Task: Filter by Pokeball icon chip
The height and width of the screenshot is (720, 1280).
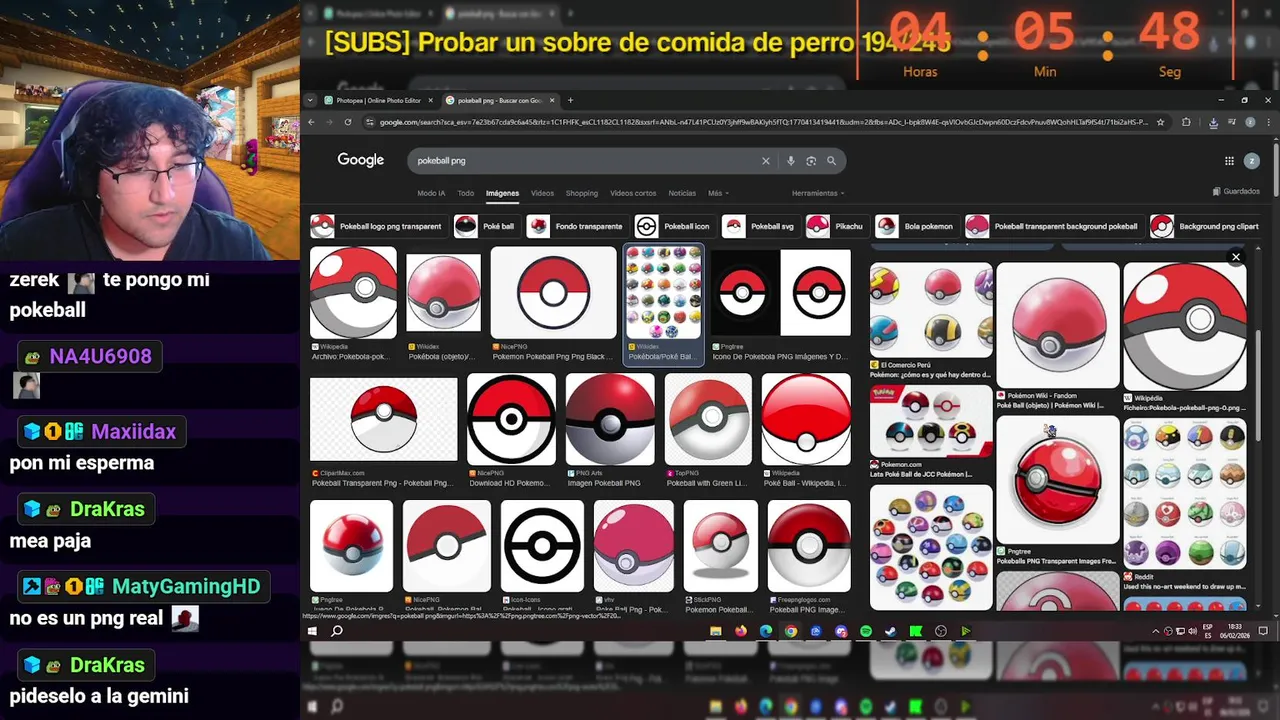Action: point(673,226)
